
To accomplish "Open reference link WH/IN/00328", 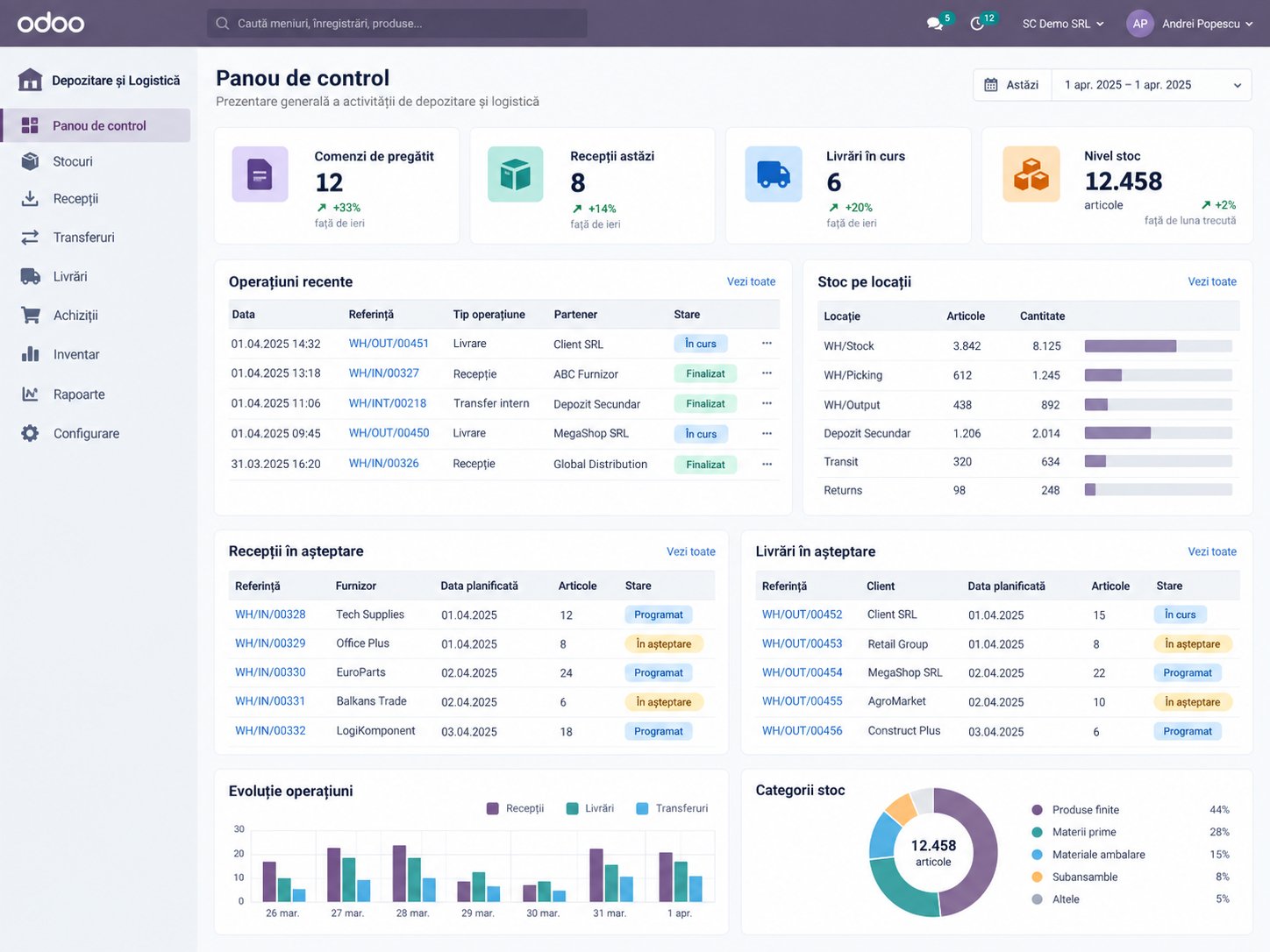I will [270, 615].
